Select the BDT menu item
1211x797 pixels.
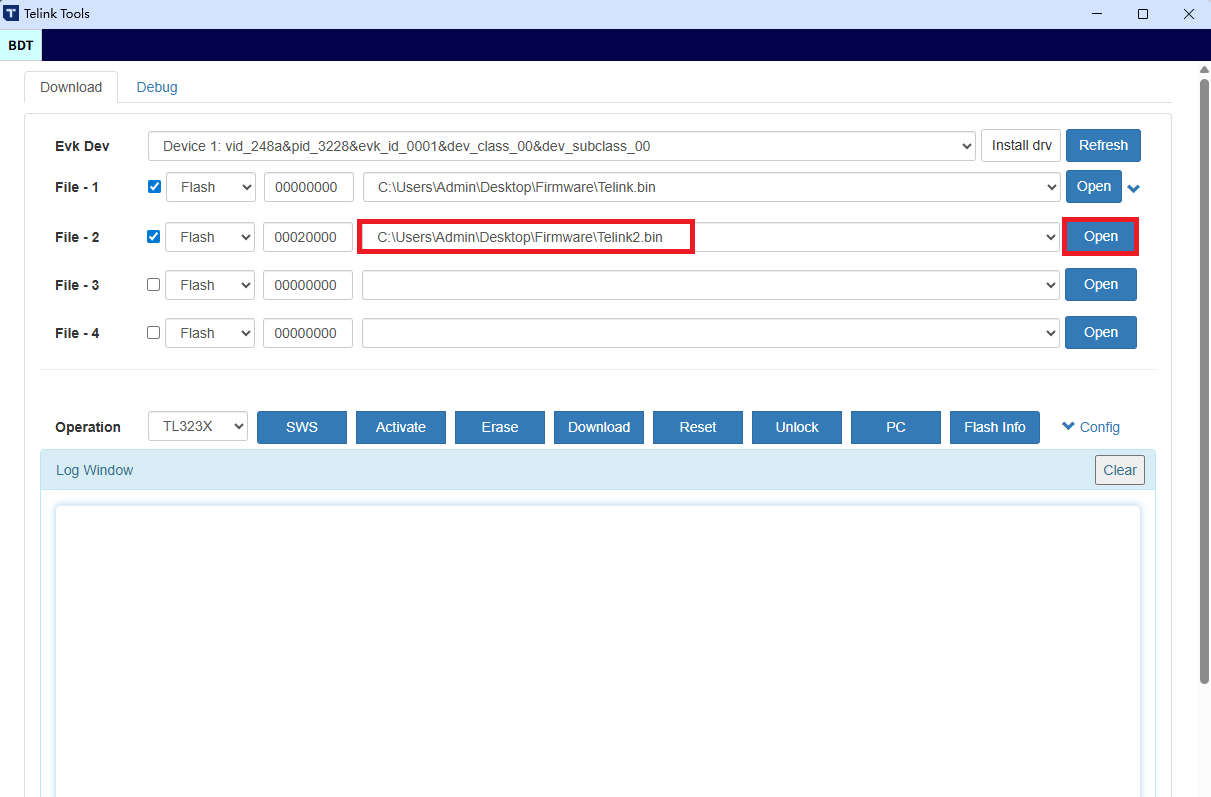(20, 45)
